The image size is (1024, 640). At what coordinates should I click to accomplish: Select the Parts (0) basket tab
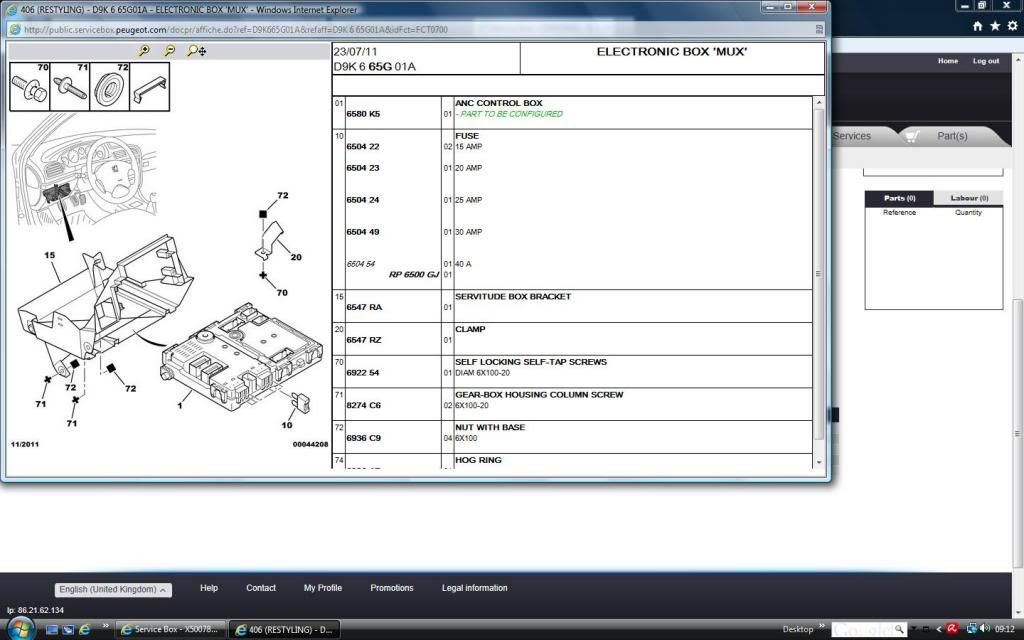click(x=899, y=198)
